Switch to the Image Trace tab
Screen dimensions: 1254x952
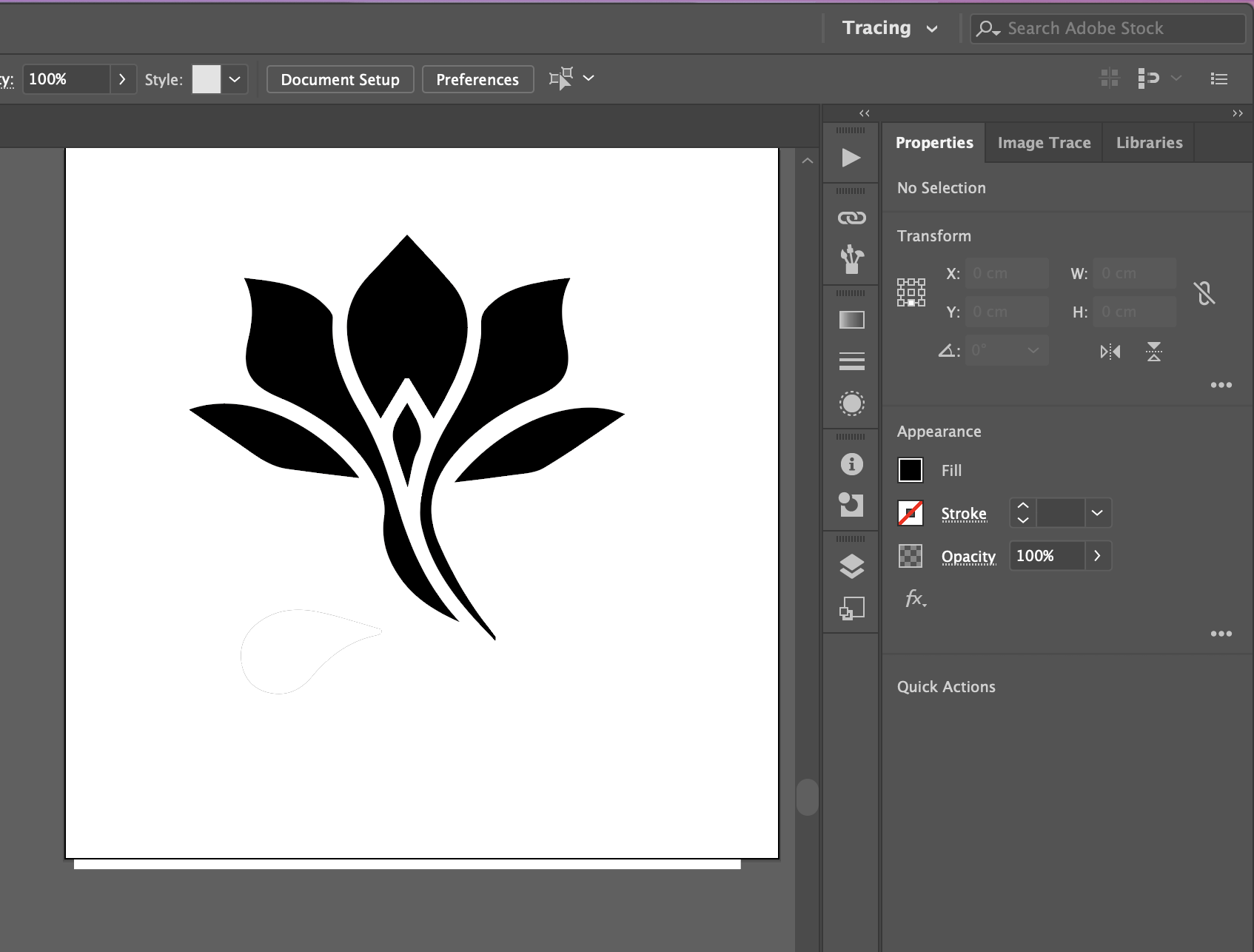tap(1044, 143)
